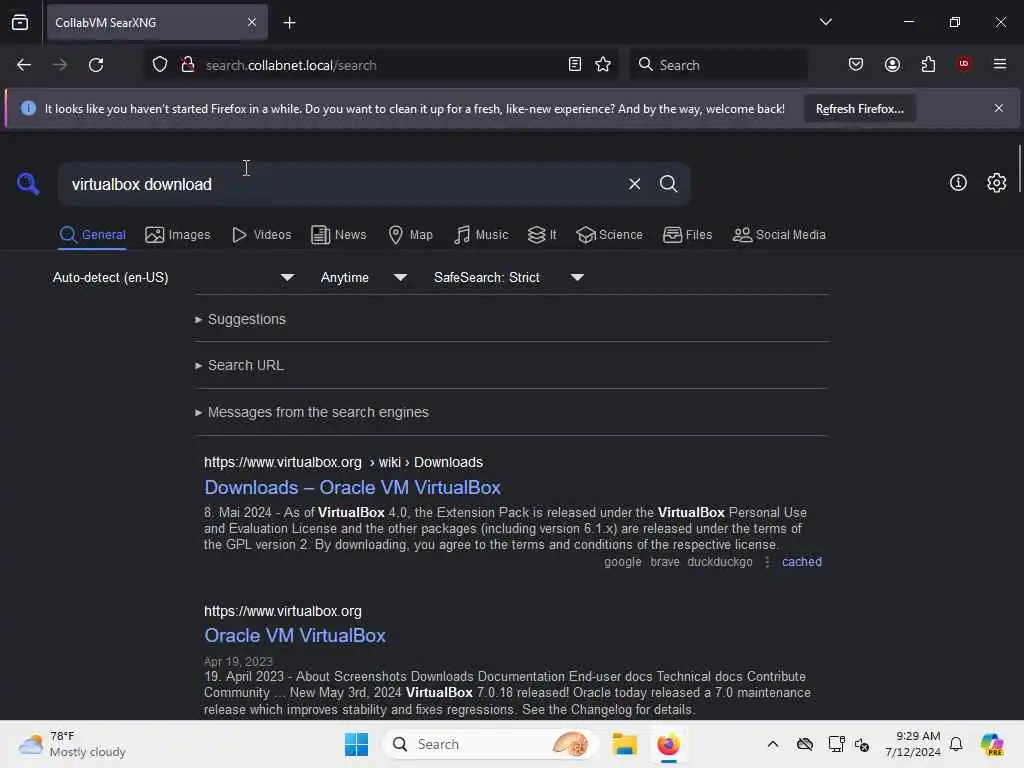Switch to the Videos tab

[x=261, y=235]
